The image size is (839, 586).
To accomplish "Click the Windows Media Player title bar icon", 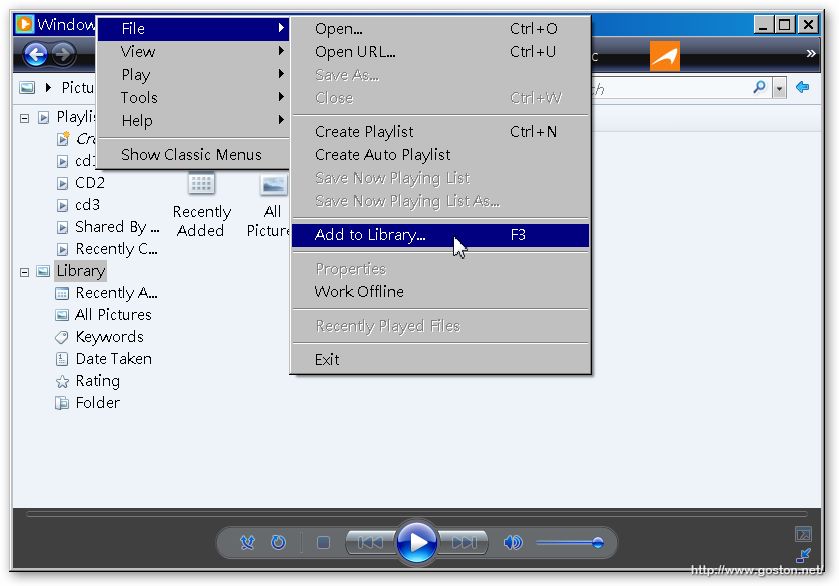I will (24, 24).
